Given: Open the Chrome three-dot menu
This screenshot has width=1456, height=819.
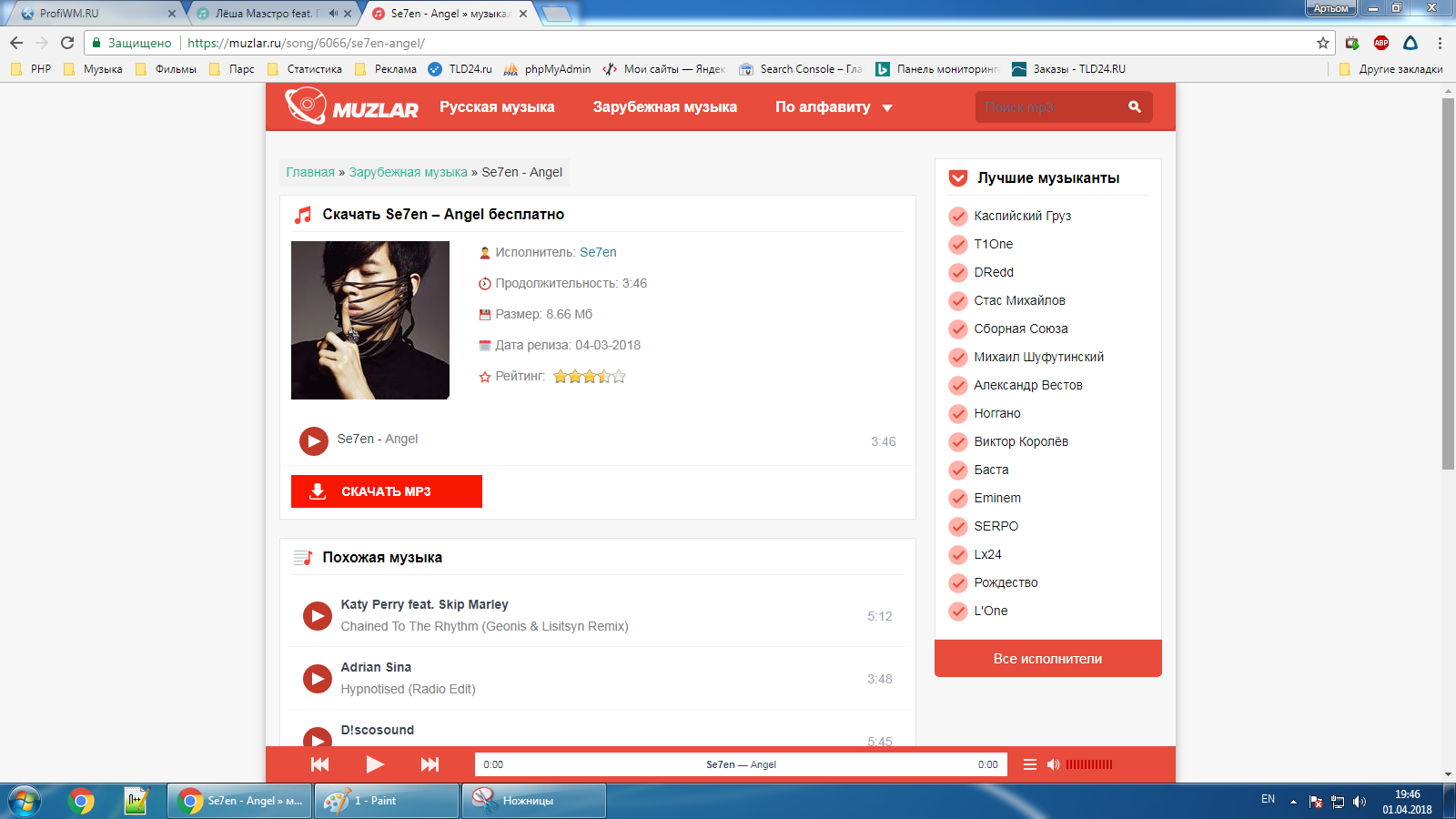Looking at the screenshot, I should (x=1440, y=43).
